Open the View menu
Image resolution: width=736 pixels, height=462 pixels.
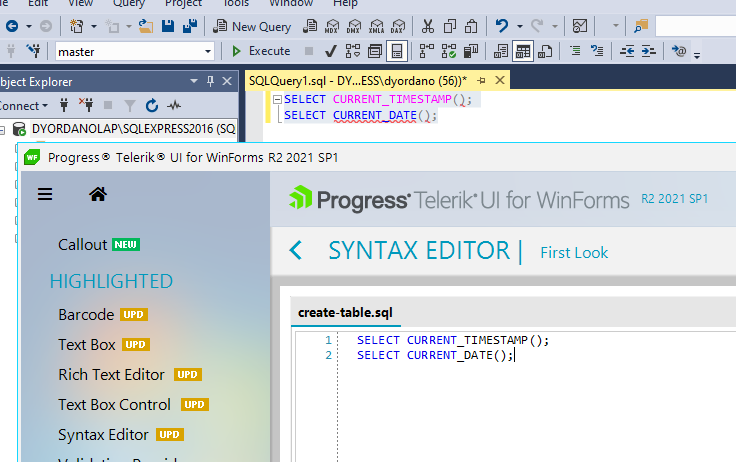[81, 3]
